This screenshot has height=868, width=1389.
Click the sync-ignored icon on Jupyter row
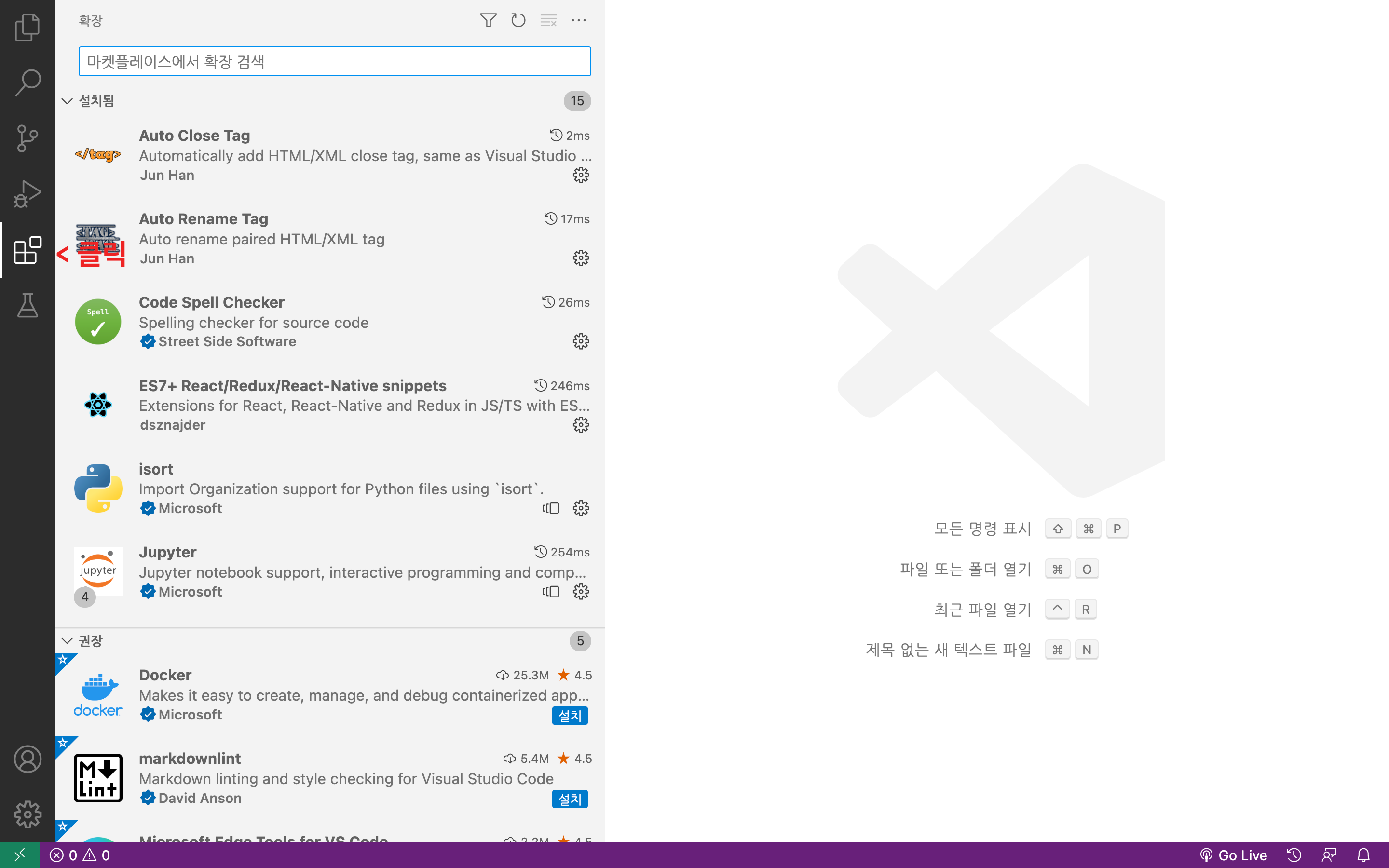(x=550, y=591)
